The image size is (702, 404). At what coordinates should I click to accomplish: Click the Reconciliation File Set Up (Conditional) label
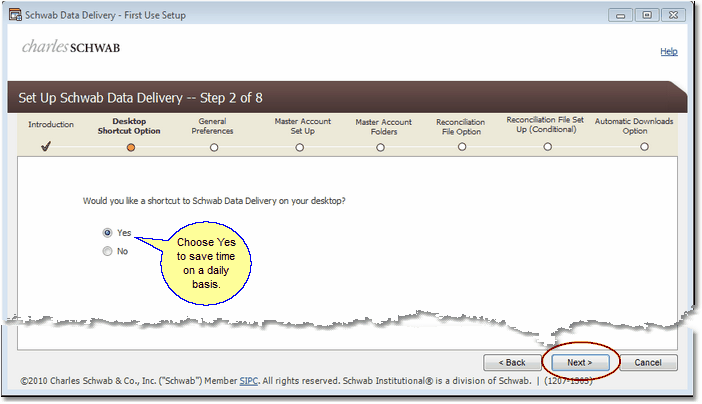pos(545,125)
